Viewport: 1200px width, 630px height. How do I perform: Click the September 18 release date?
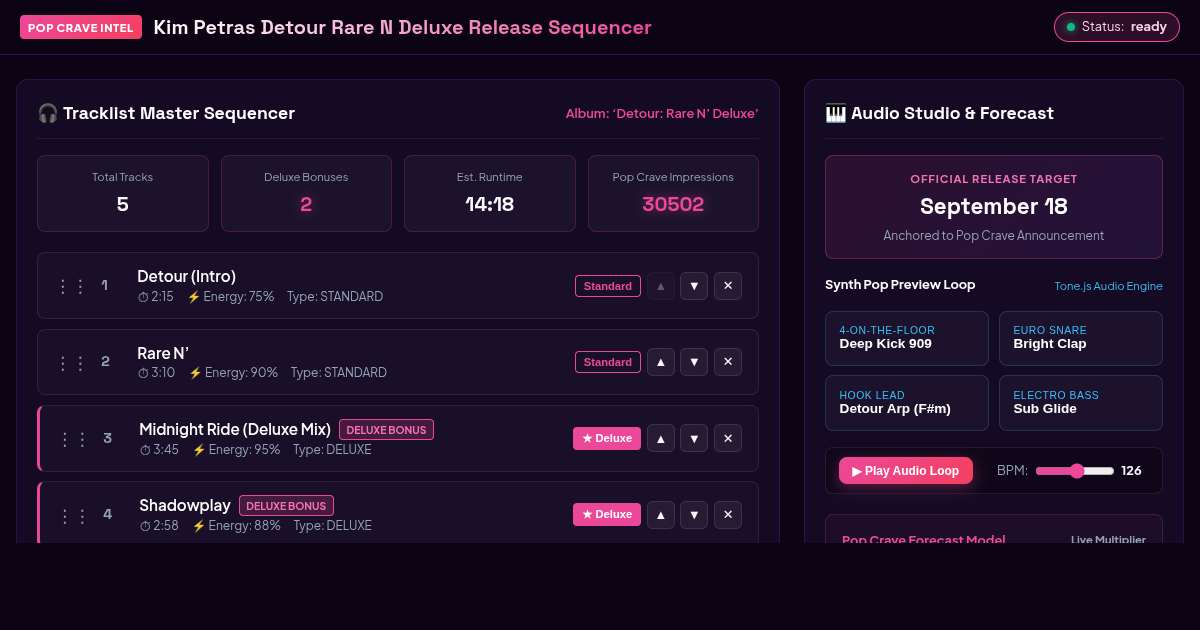[x=994, y=207]
